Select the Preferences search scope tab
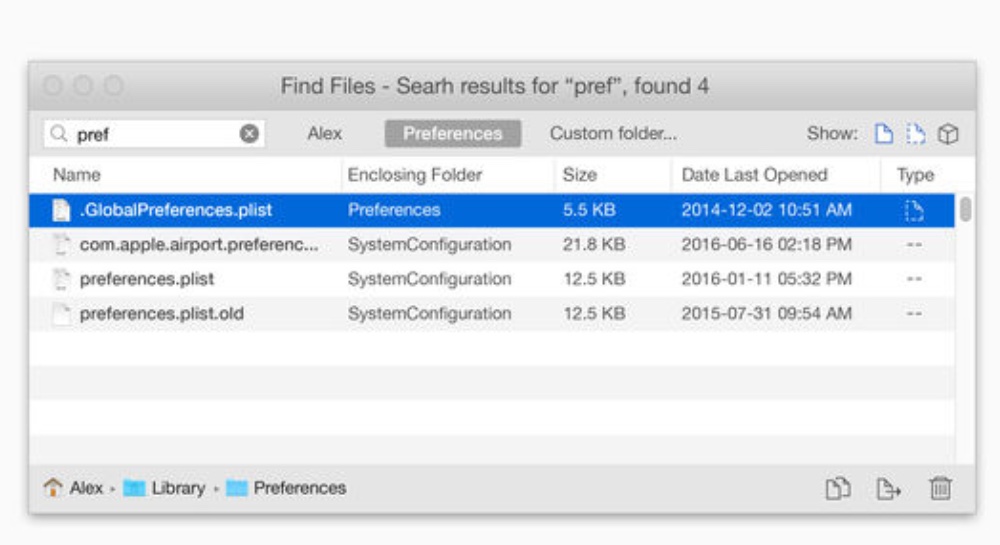Viewport: 1000px width, 545px height. [452, 134]
